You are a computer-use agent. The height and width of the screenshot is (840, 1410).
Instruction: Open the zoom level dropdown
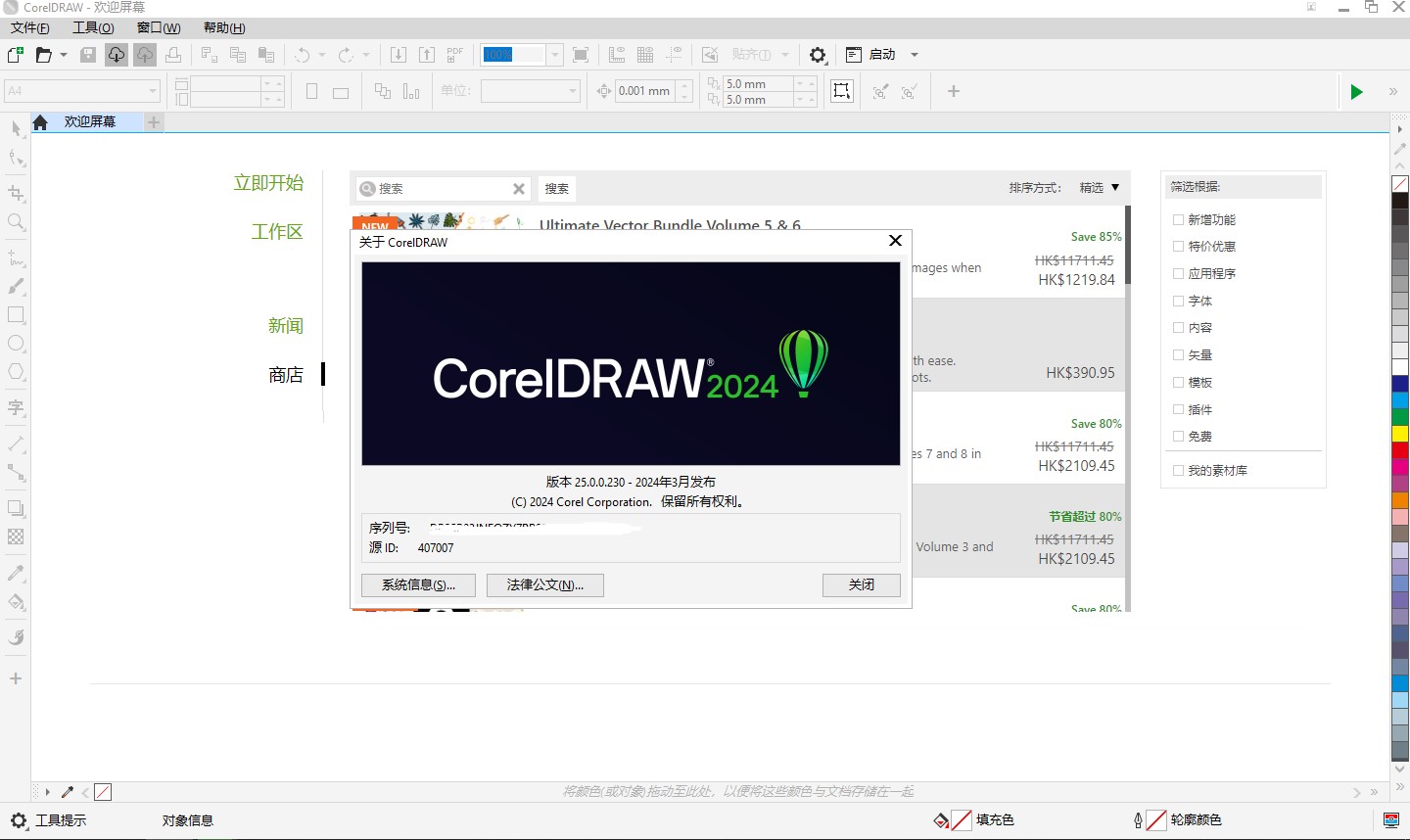click(555, 55)
